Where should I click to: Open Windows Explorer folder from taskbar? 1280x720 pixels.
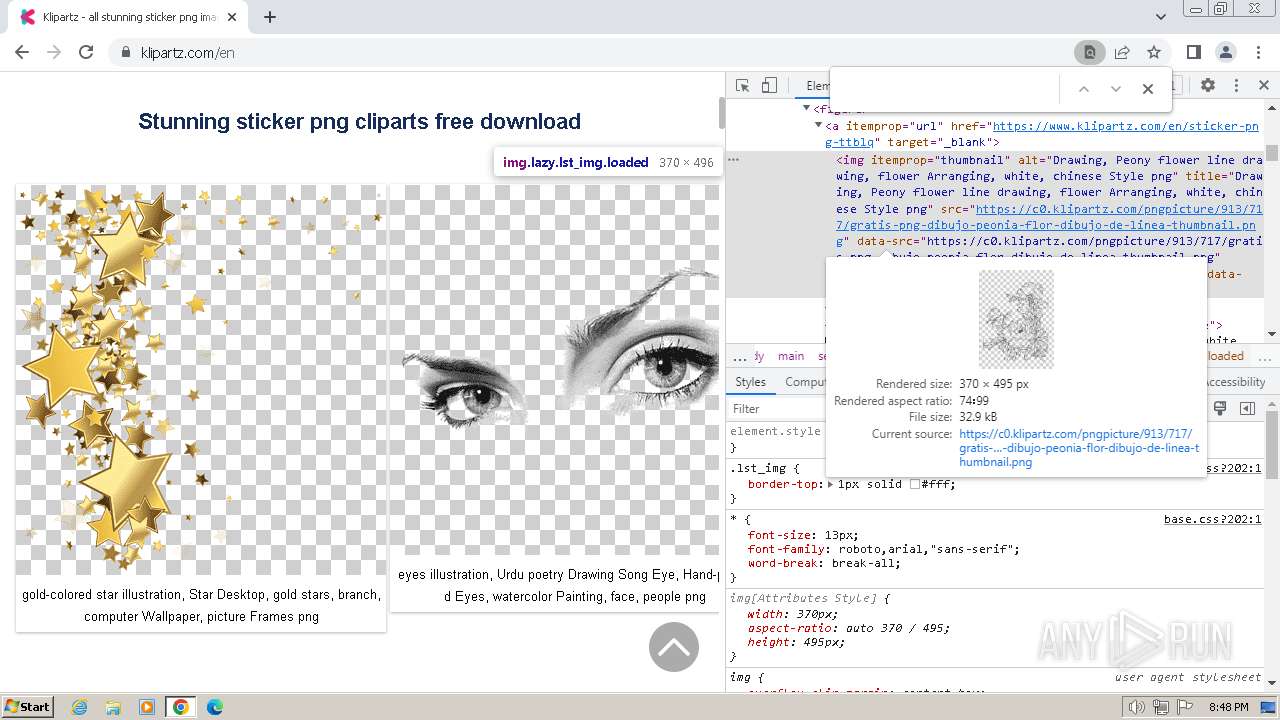[x=113, y=707]
